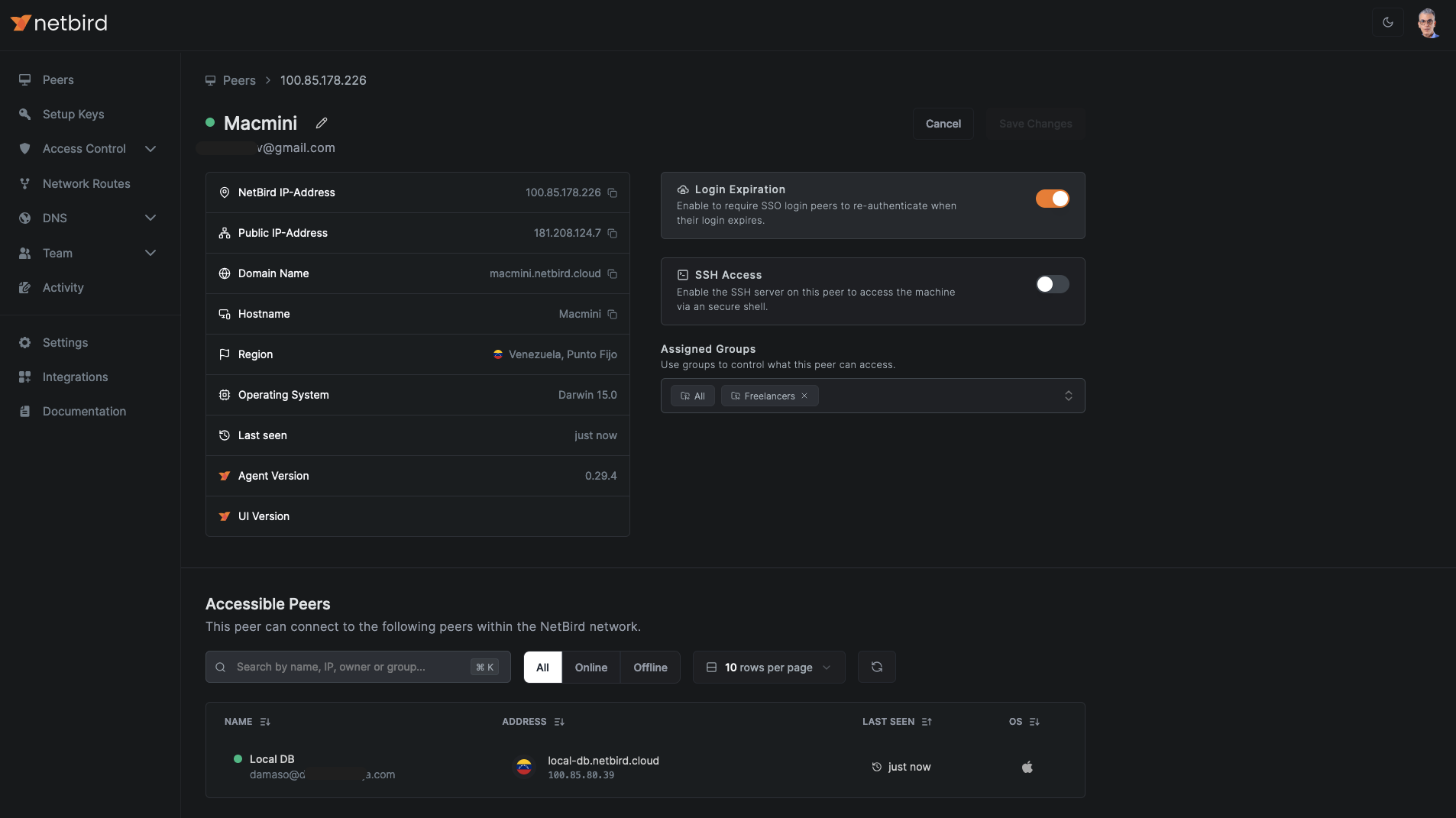The height and width of the screenshot is (818, 1456).
Task: Open Network Routes section
Action: click(x=86, y=183)
